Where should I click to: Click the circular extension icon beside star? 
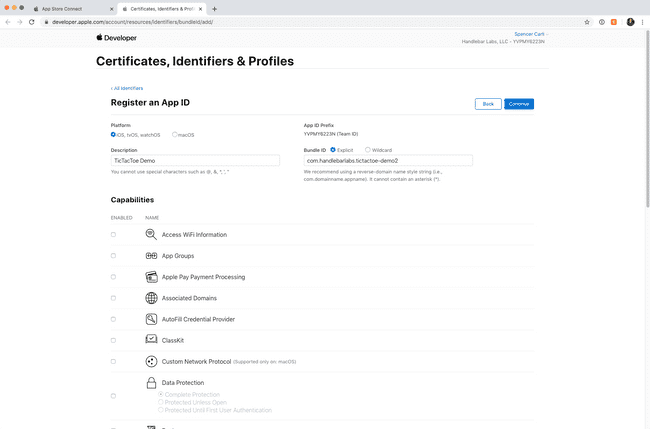coord(601,22)
